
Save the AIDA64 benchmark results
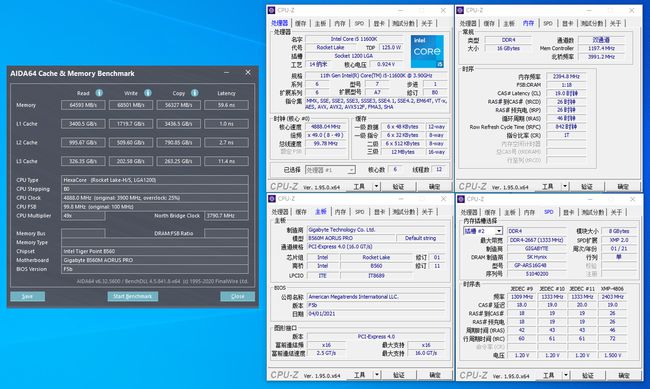point(27,297)
